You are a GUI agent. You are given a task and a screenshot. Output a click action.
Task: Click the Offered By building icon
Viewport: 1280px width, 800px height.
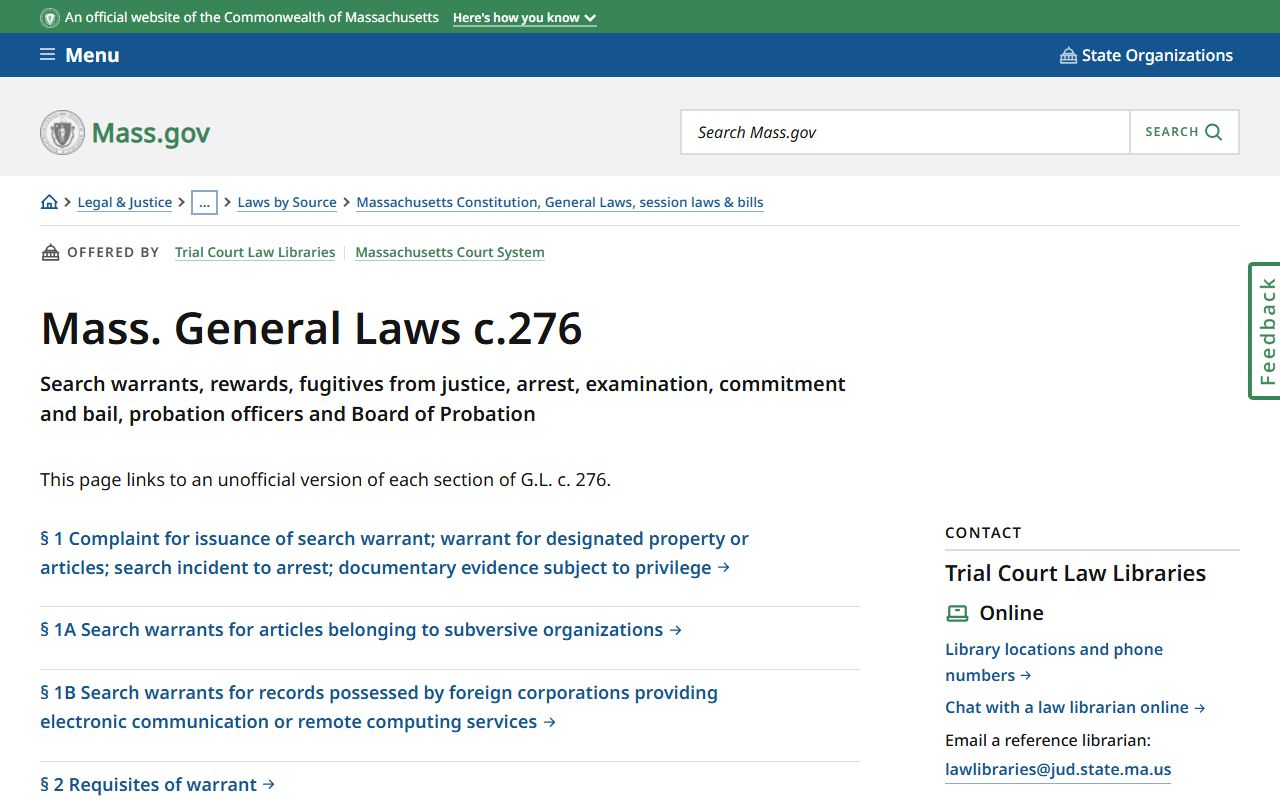coord(50,252)
